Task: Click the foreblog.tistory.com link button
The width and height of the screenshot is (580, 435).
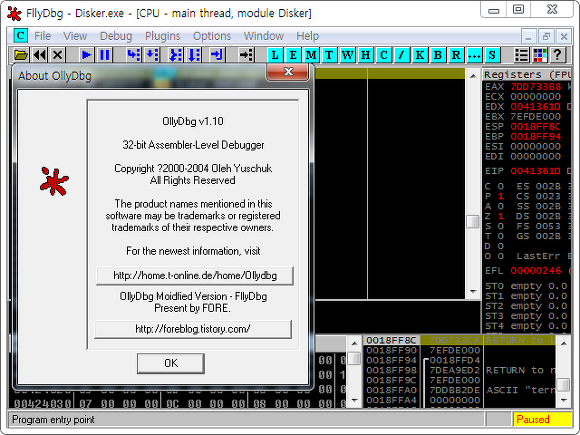Action: (x=193, y=329)
